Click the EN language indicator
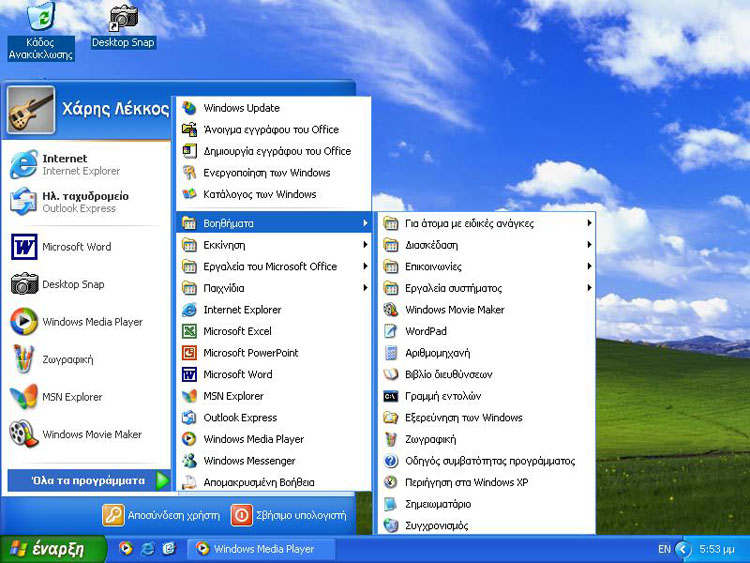 click(664, 549)
